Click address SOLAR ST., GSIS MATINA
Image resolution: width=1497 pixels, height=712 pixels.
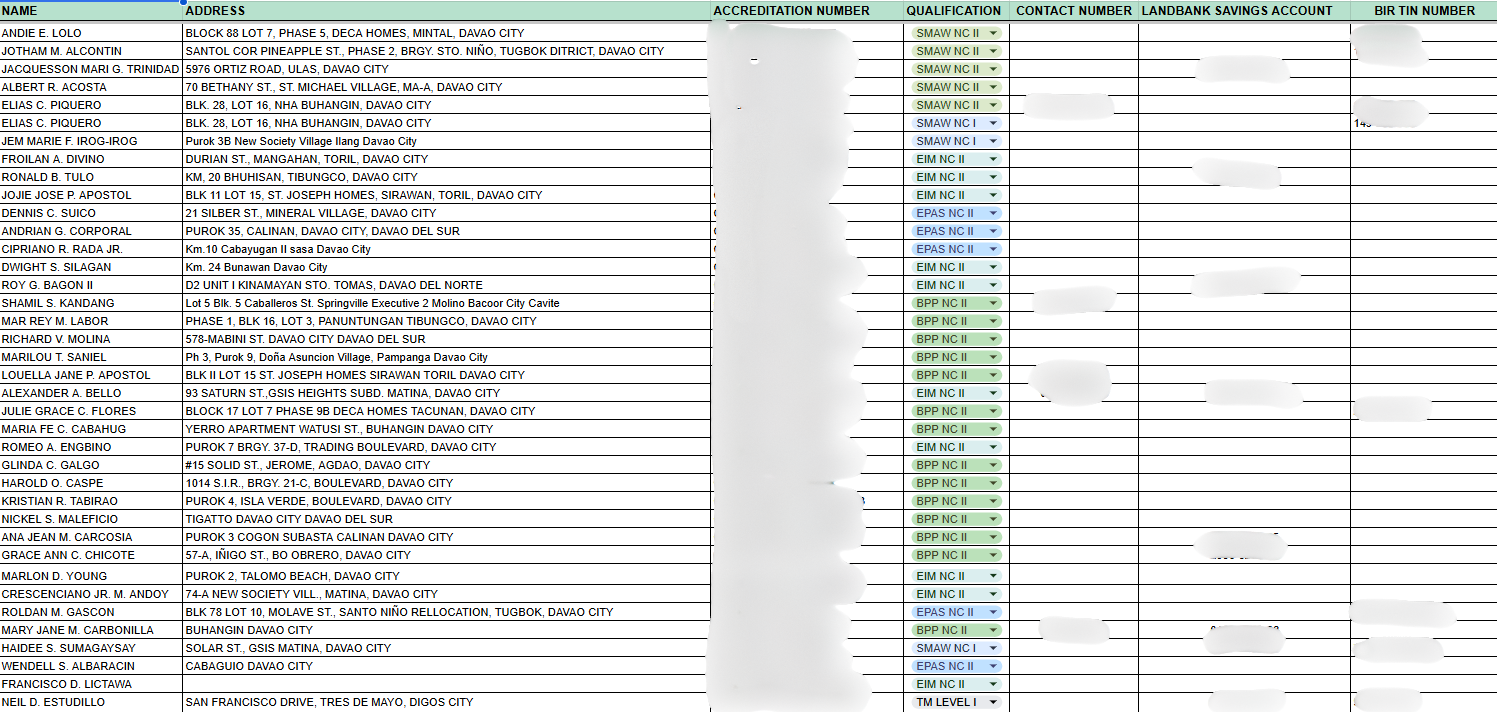coord(446,648)
